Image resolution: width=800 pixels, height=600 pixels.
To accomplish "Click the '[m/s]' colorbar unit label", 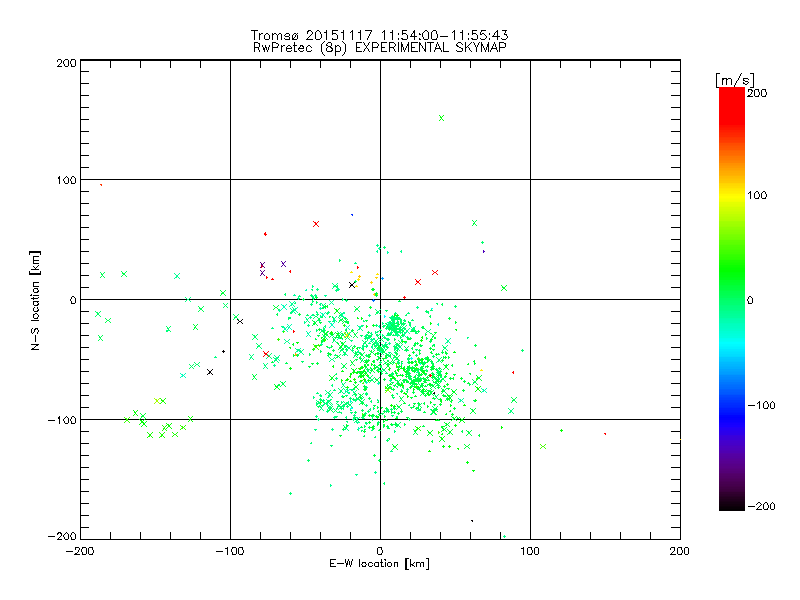I will [735, 80].
